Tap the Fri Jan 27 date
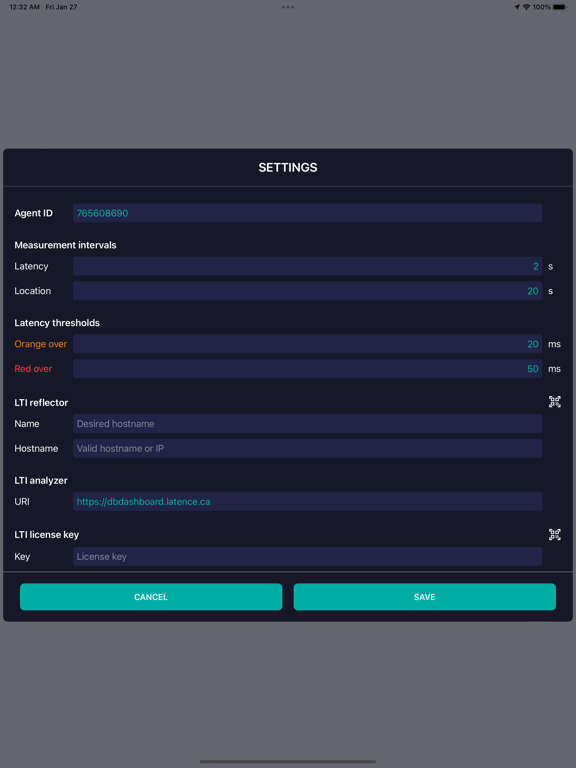Screen dimensions: 576x768 pos(61,7)
